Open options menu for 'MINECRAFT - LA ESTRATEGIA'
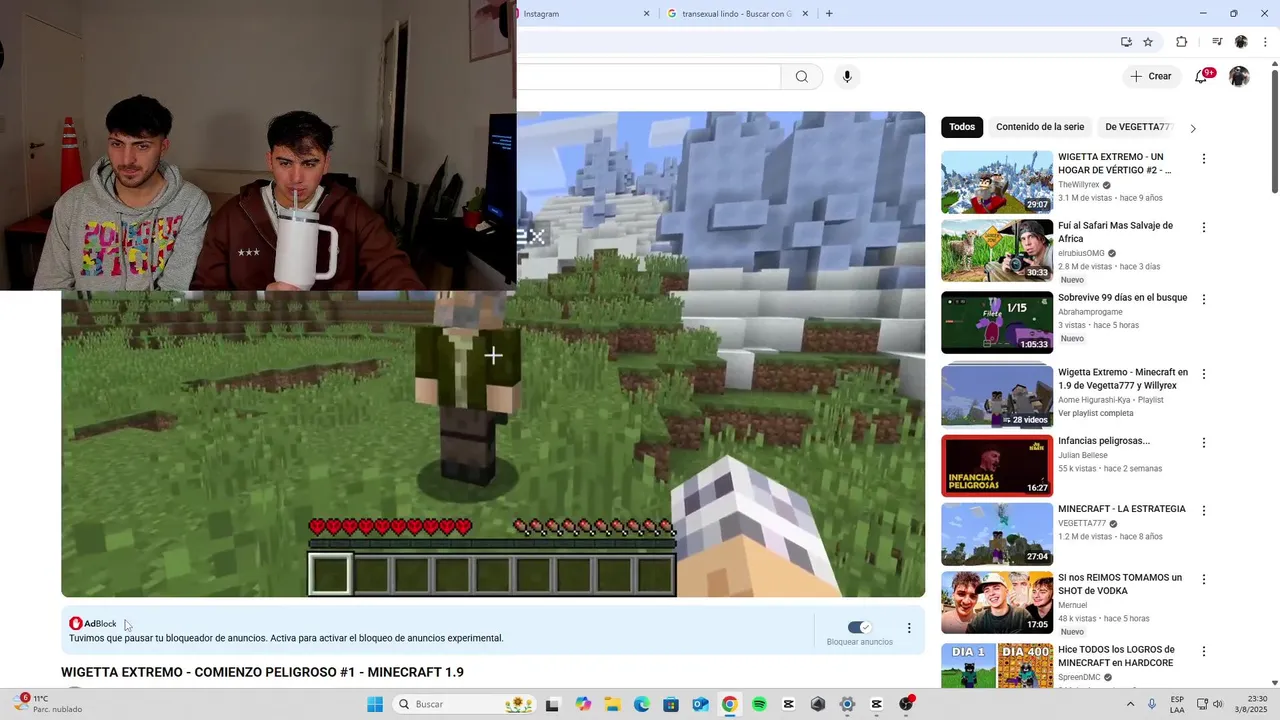The height and width of the screenshot is (720, 1280). (1204, 510)
